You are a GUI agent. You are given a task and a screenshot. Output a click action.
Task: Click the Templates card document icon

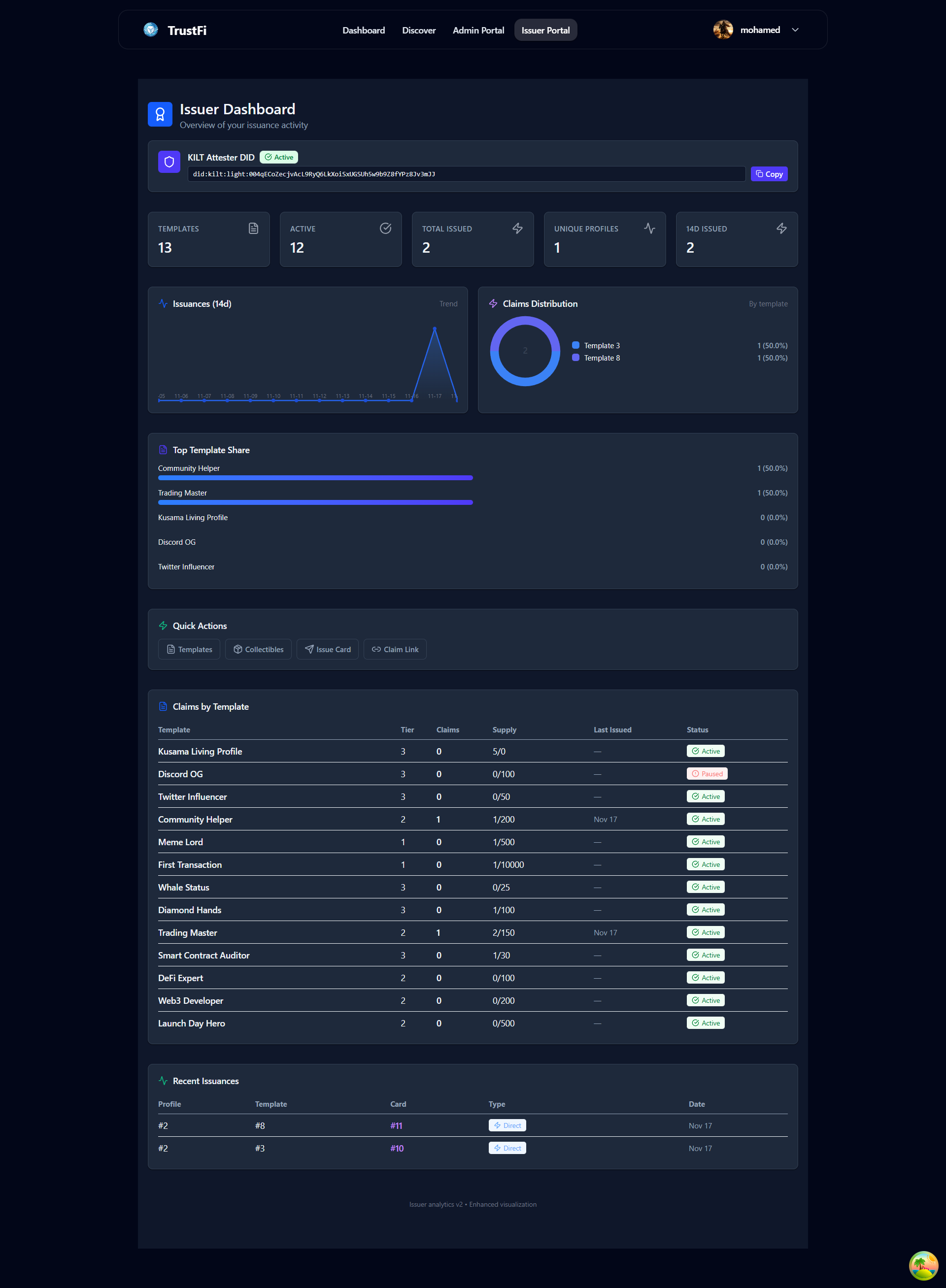click(x=253, y=229)
